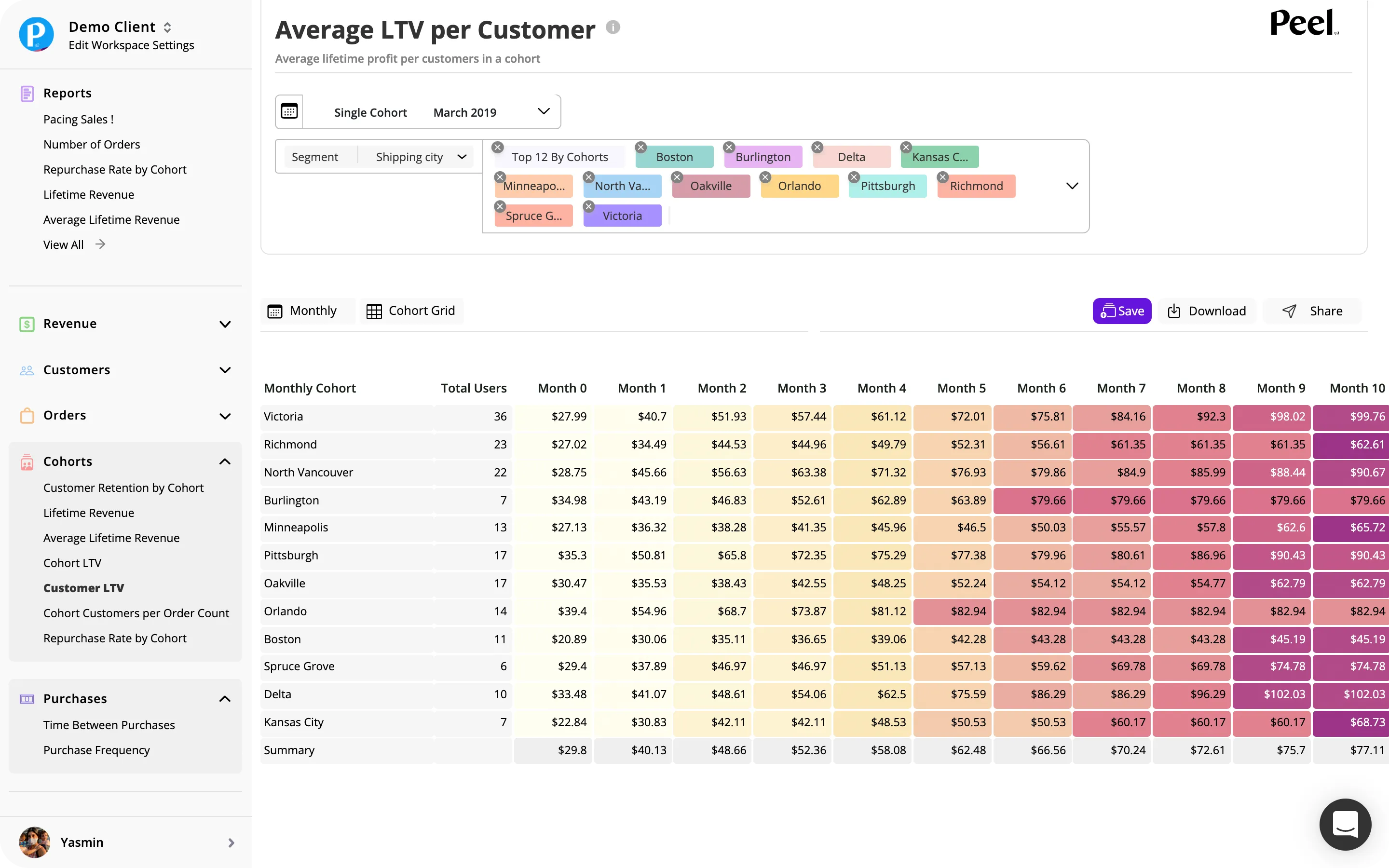Click the info icon next to title

pos(613,27)
